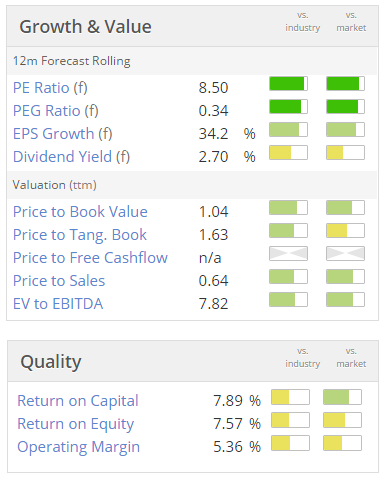The width and height of the screenshot is (385, 480).
Task: Click Price to Free Cashflow market n/a bar
Action: coord(345,254)
